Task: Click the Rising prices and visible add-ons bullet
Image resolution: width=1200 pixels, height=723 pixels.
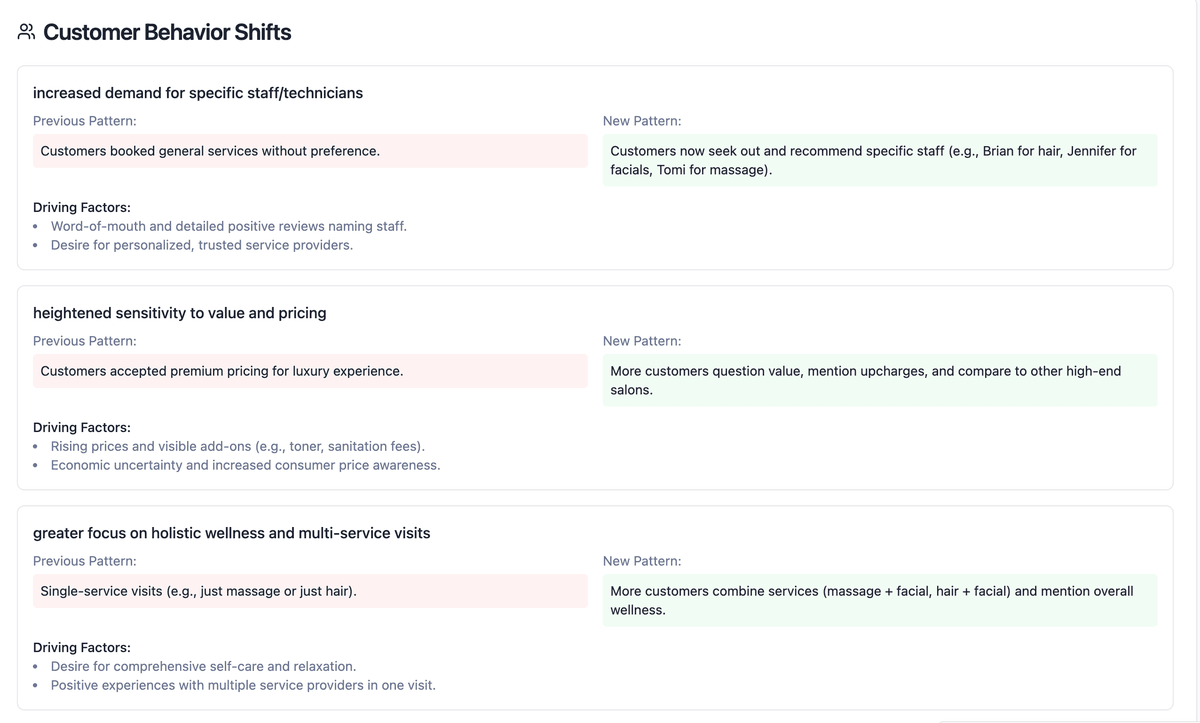Action: [x=238, y=446]
